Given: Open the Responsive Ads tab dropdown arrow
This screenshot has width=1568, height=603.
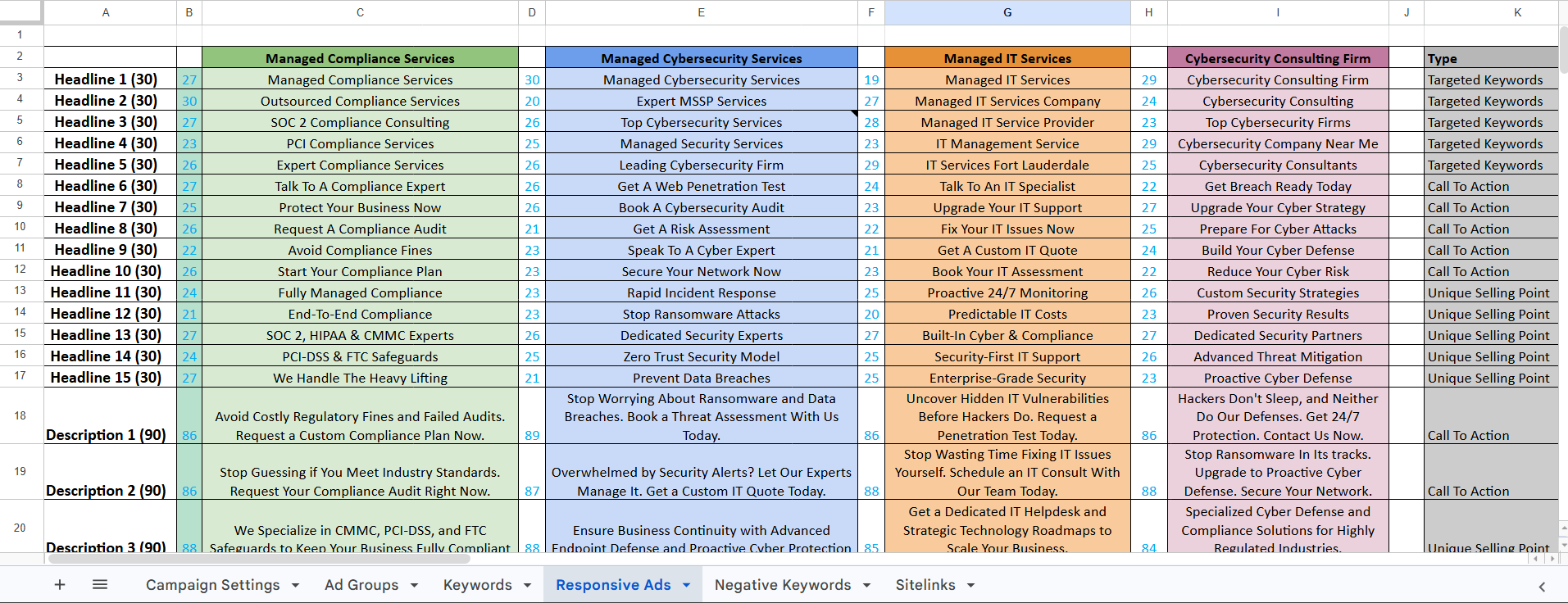Looking at the screenshot, I should click(x=686, y=585).
